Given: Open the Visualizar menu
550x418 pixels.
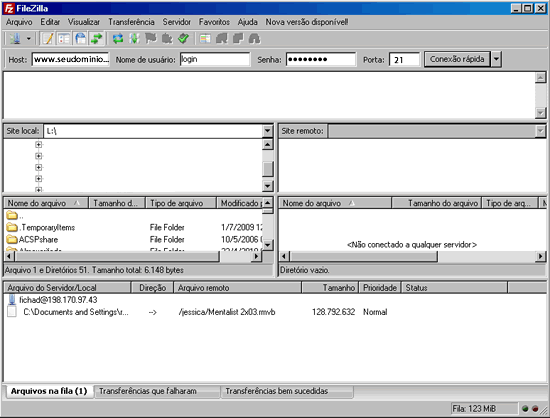Looking at the screenshot, I should [84, 22].
